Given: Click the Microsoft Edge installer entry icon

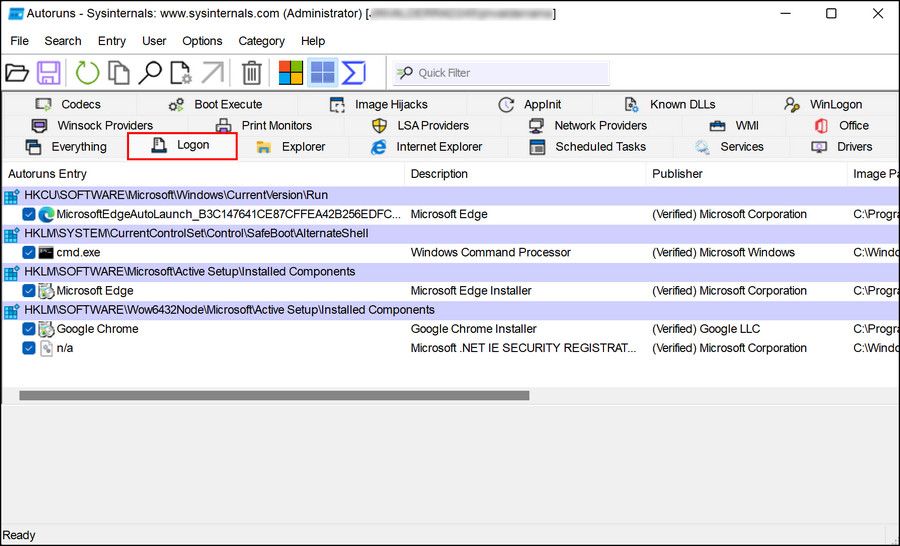Looking at the screenshot, I should click(46, 291).
